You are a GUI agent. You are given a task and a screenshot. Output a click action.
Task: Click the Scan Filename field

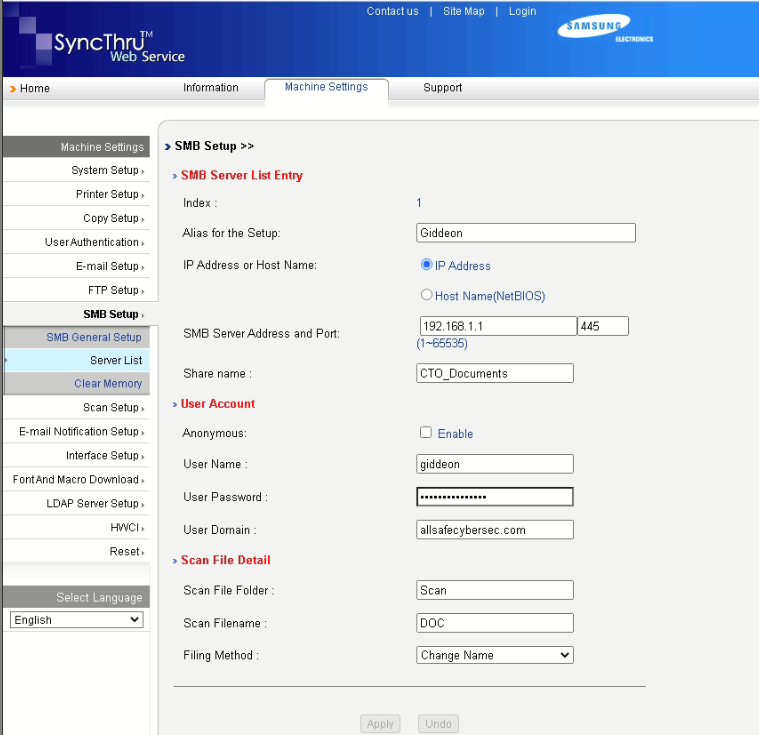tap(495, 623)
